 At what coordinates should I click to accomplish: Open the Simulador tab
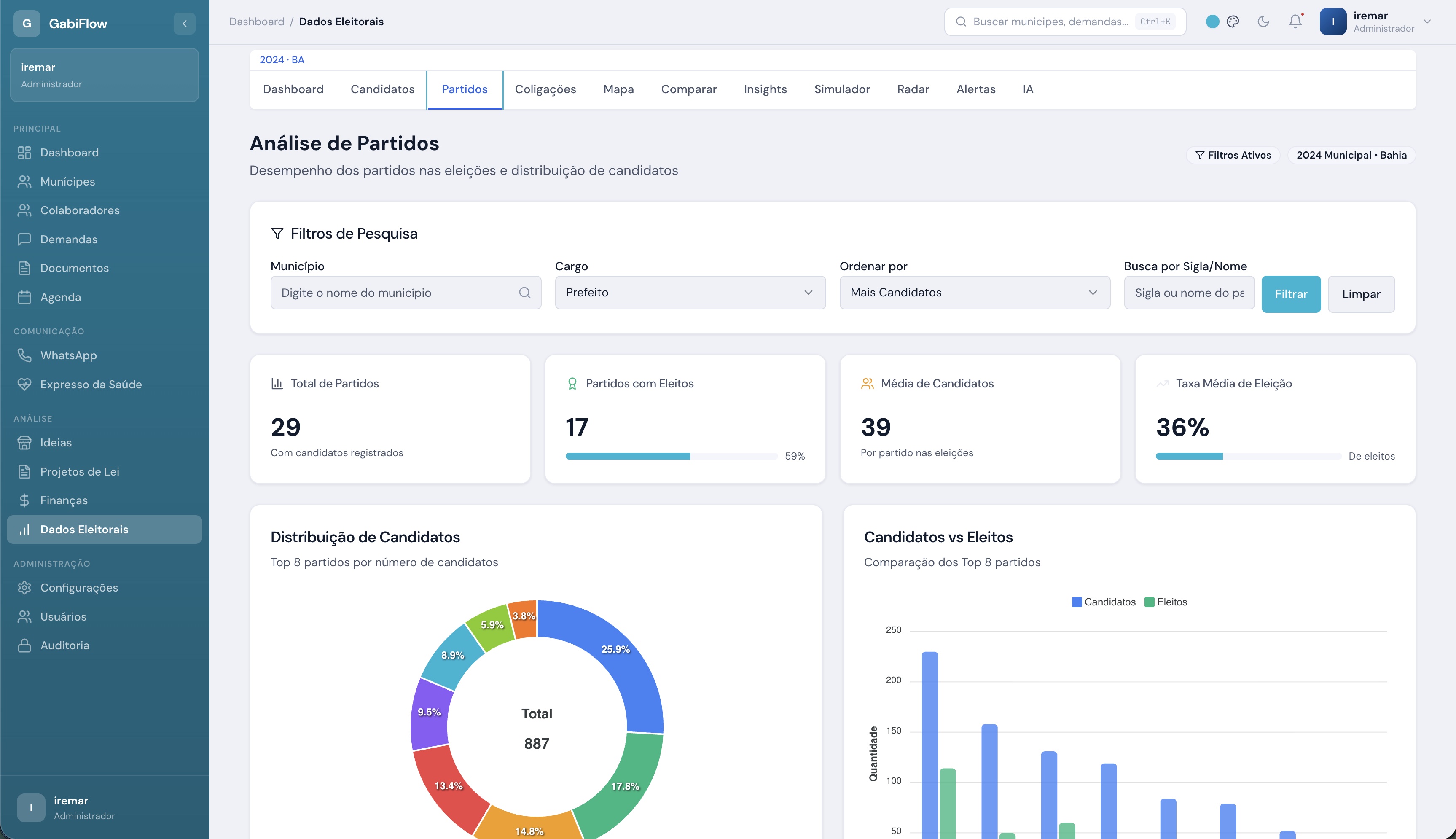(842, 89)
